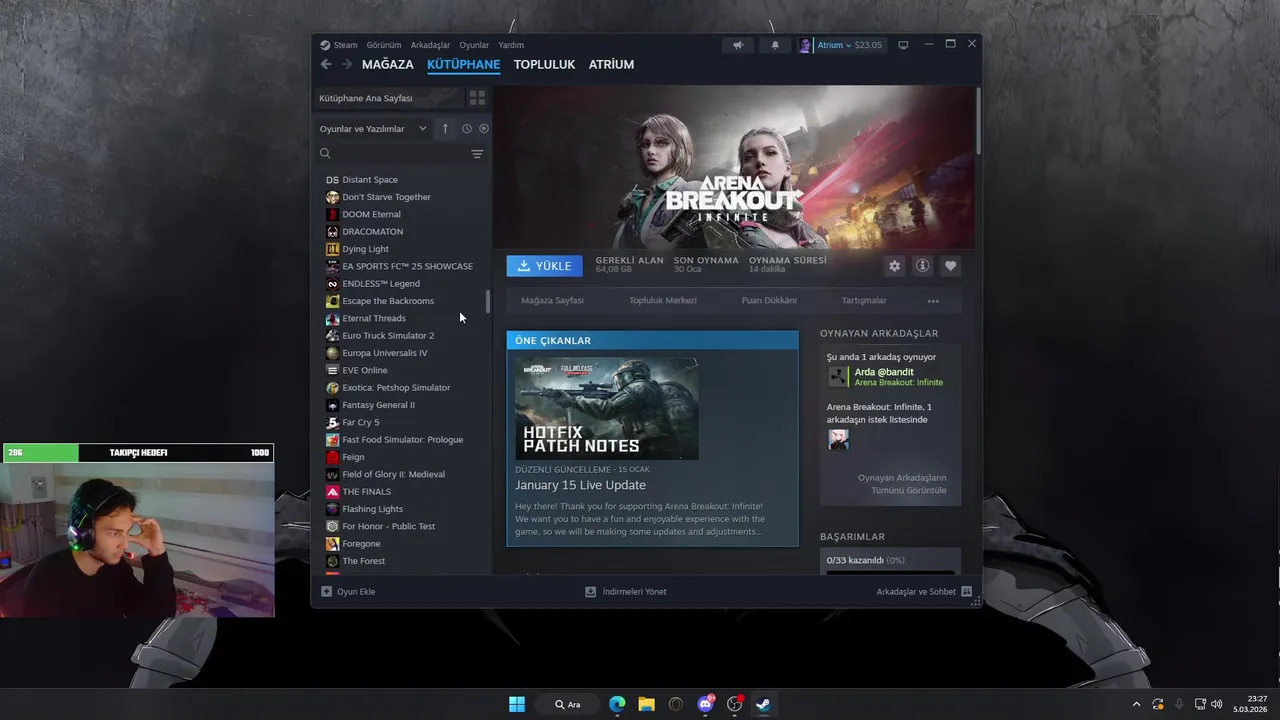Switch to the TOPLULUK tab

(x=544, y=64)
